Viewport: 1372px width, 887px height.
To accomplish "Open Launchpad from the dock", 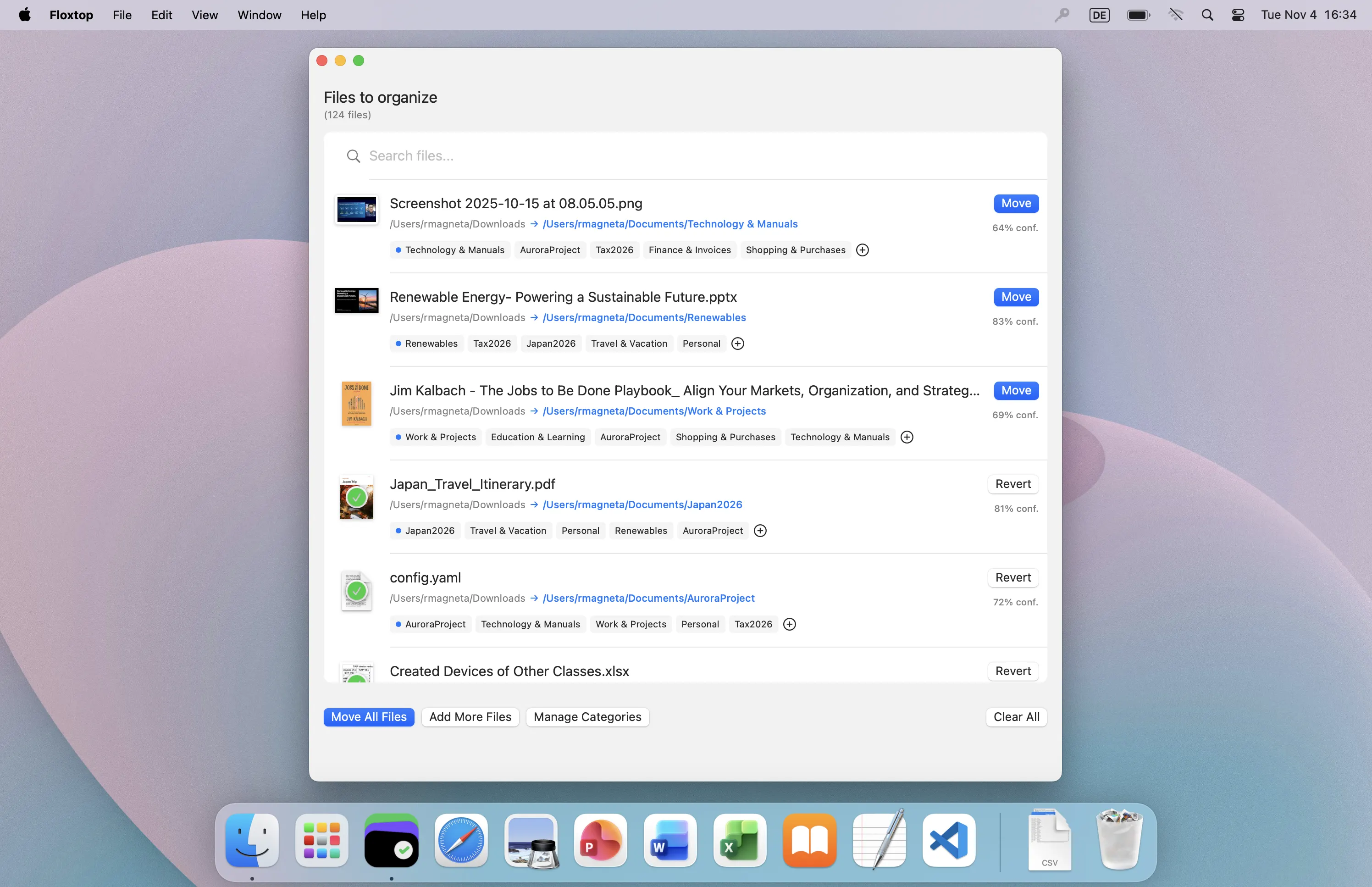I will 321,840.
